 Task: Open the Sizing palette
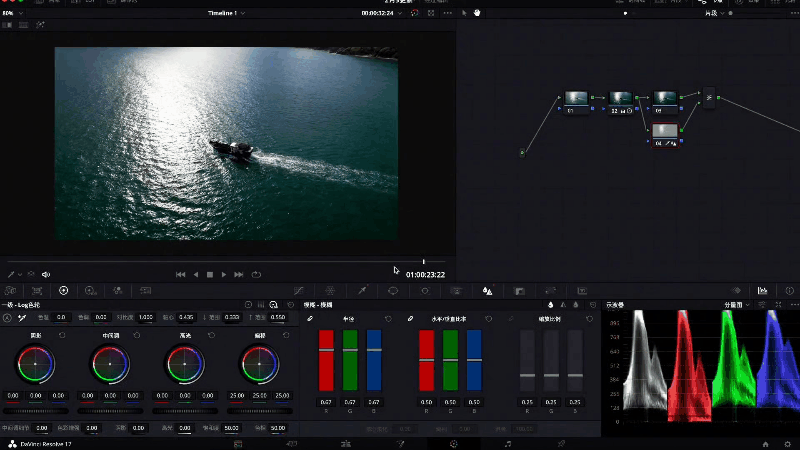(x=551, y=291)
